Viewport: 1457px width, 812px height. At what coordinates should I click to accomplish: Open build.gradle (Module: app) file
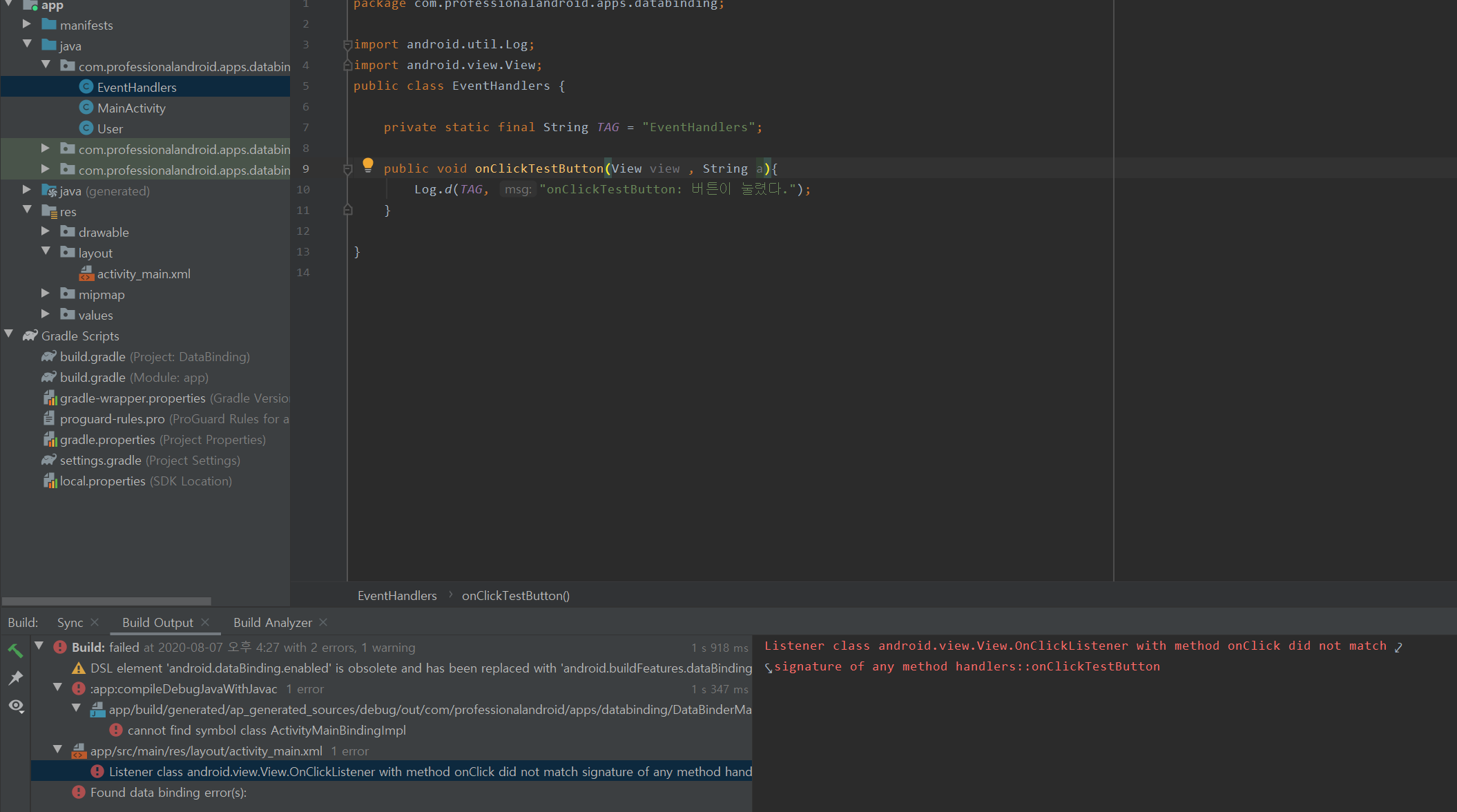[x=93, y=378]
